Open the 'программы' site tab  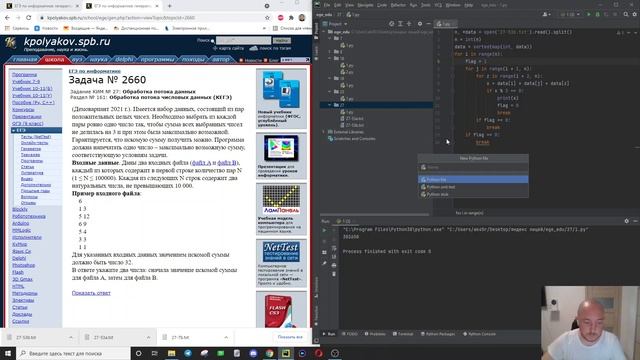pyautogui.click(x=157, y=60)
